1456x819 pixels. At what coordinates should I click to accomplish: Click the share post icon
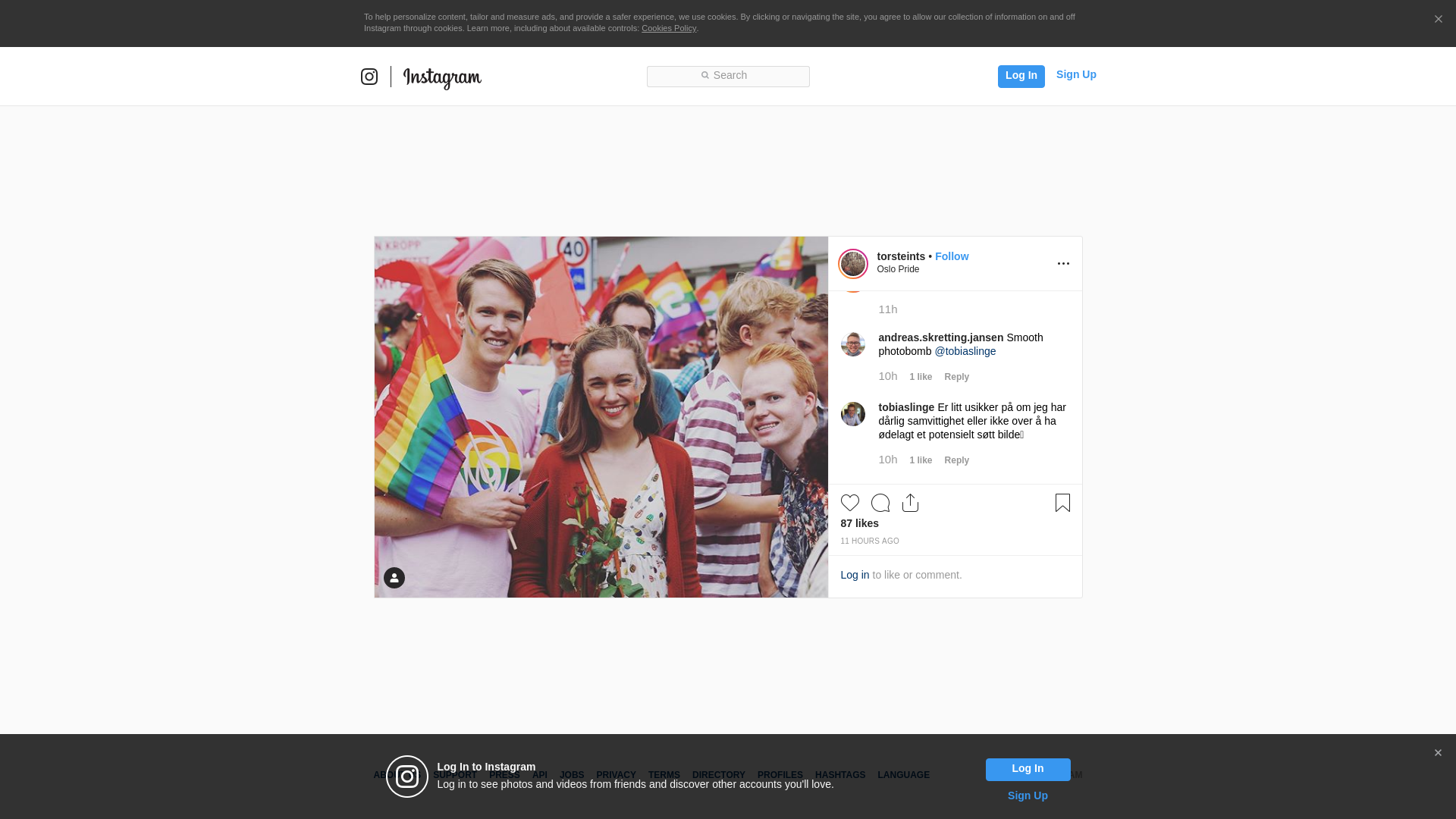tap(910, 503)
